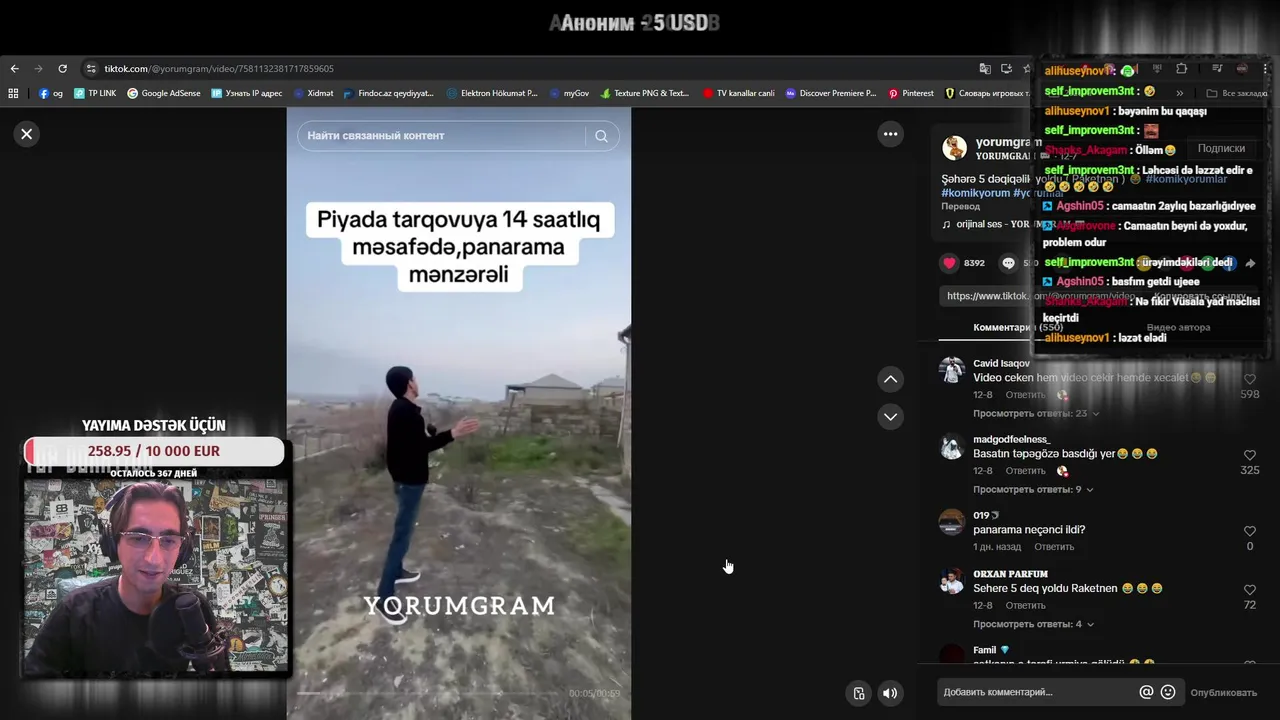This screenshot has width=1280, height=720.
Task: Click the bookmarks overflow chevron
Action: 1179,93
